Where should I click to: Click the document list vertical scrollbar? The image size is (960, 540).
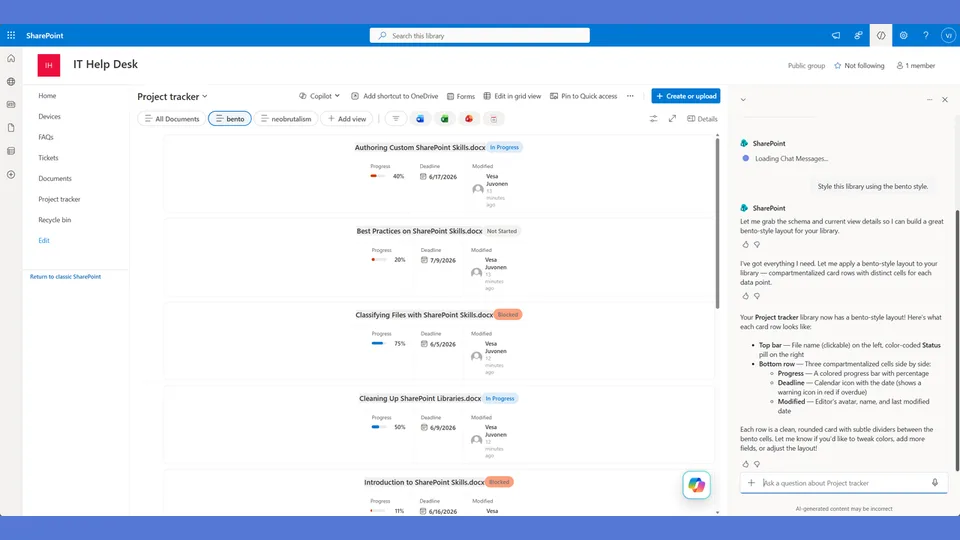pyautogui.click(x=718, y=224)
